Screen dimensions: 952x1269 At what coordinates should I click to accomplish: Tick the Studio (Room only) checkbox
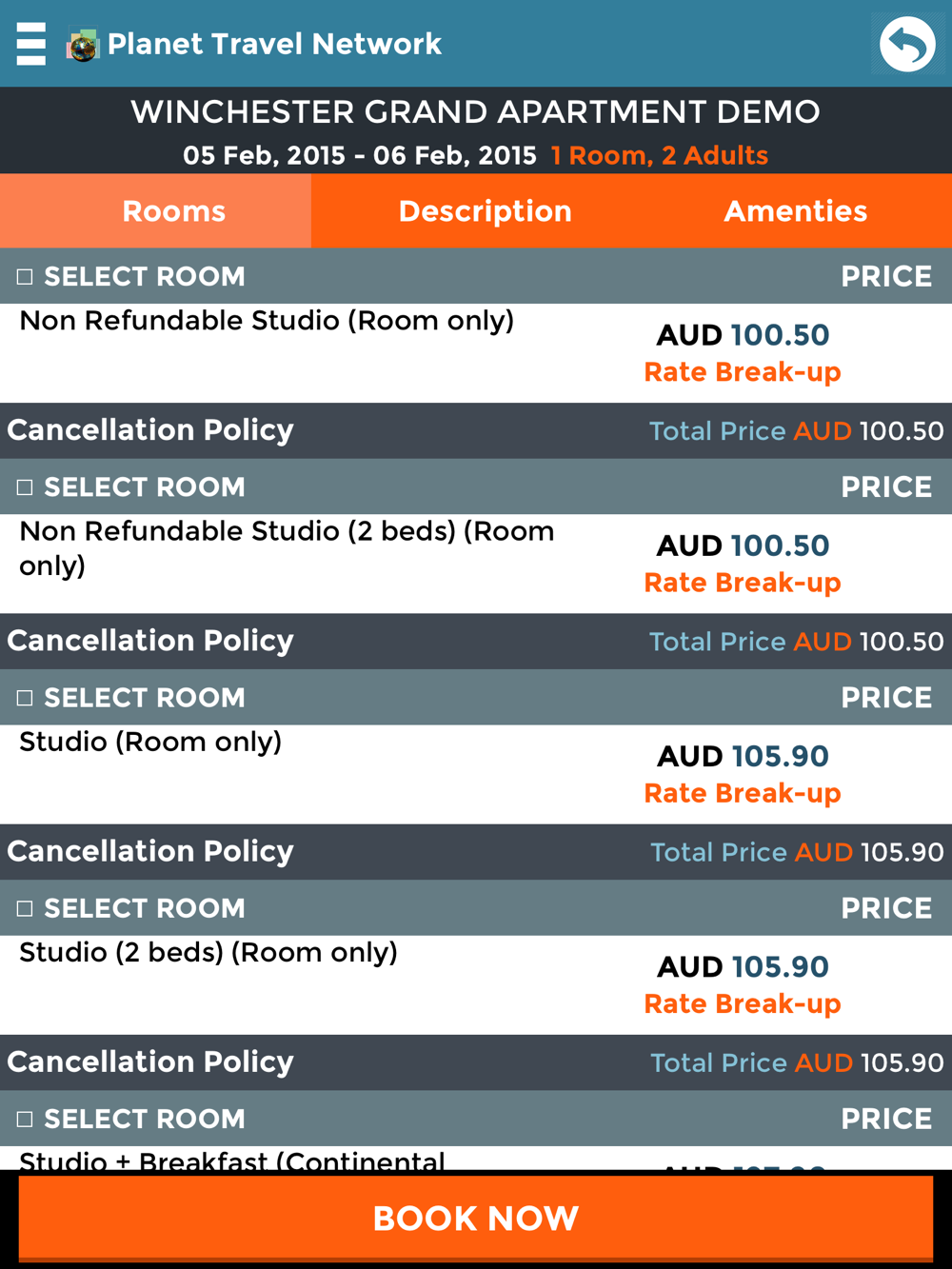pos(26,698)
